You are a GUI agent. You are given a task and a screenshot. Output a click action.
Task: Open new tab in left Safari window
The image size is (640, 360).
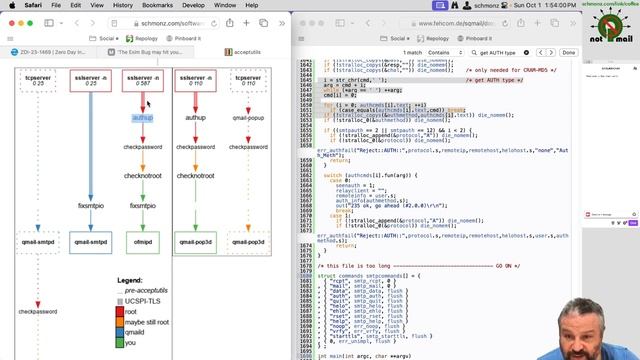pos(246,23)
